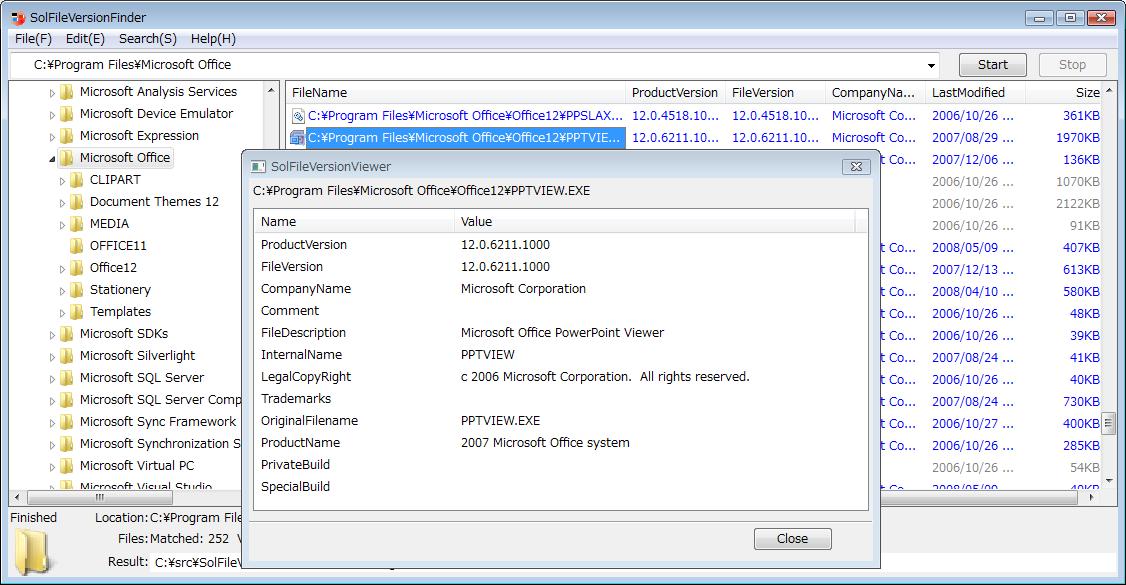
Task: Open the Edit(E) menu
Action: [85, 39]
